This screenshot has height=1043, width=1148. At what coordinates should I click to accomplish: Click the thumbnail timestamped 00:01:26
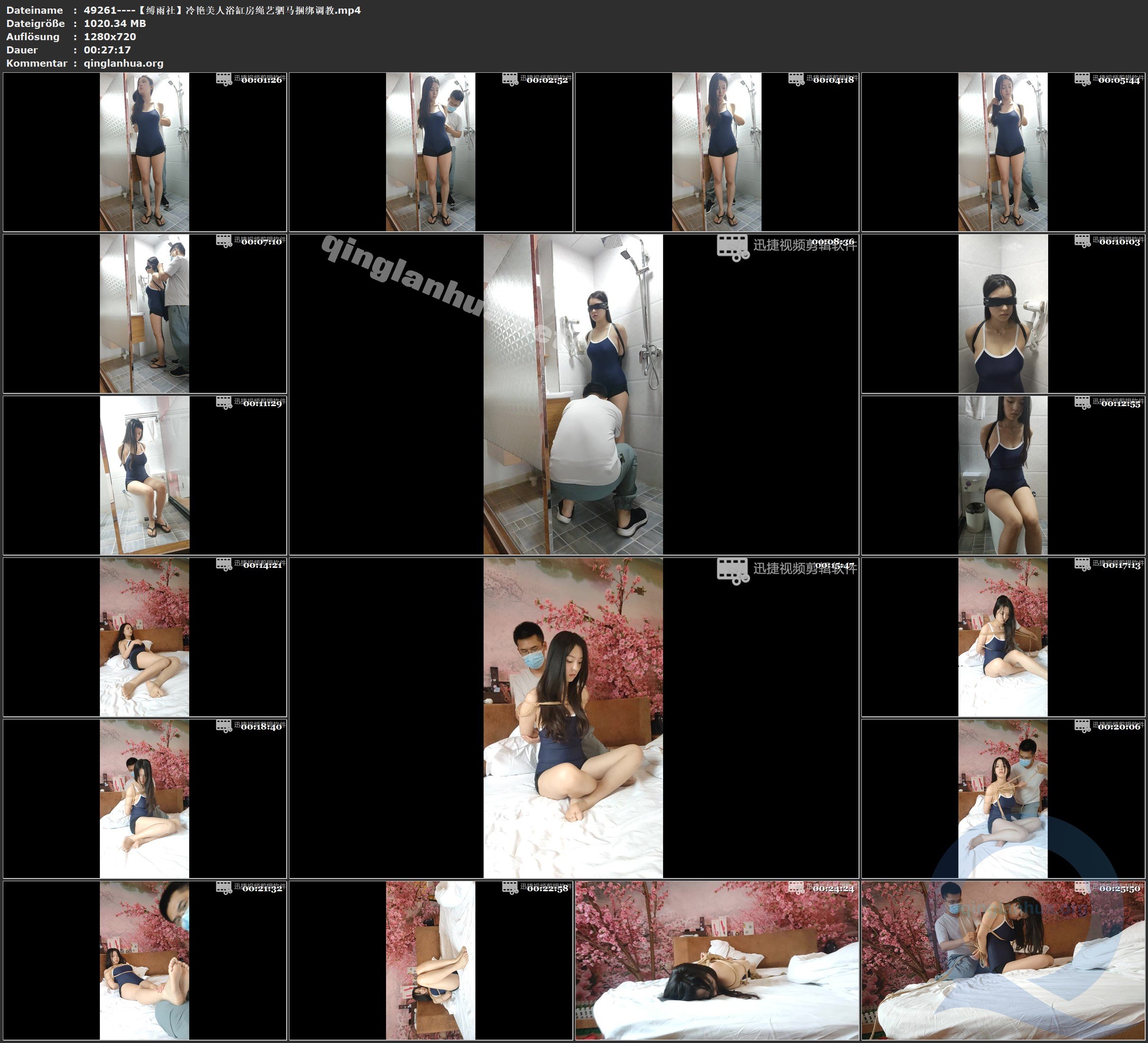145,152
